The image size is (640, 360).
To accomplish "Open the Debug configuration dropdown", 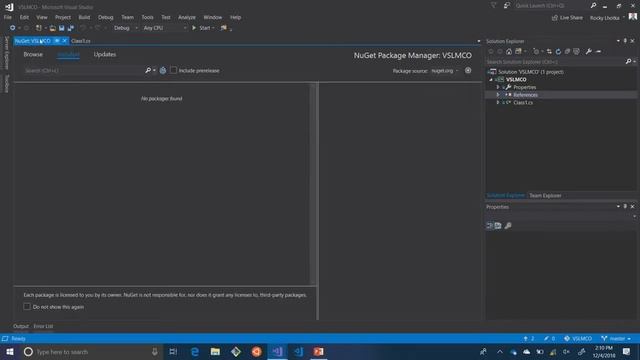I will tap(126, 28).
